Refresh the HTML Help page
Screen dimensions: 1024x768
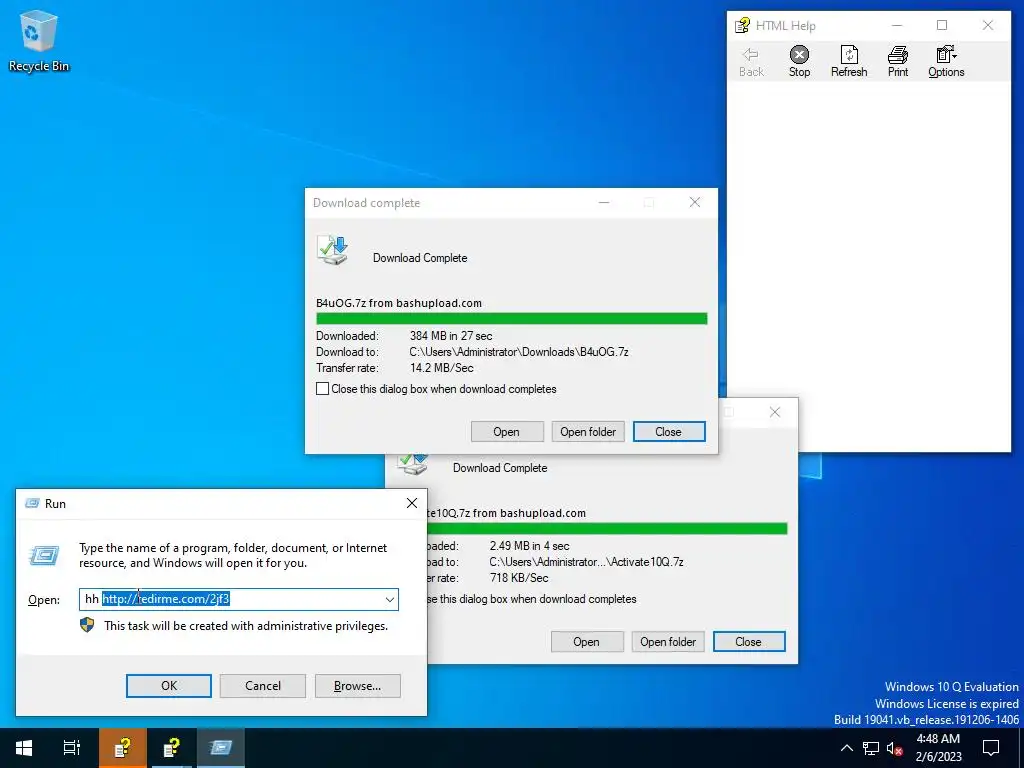click(849, 62)
